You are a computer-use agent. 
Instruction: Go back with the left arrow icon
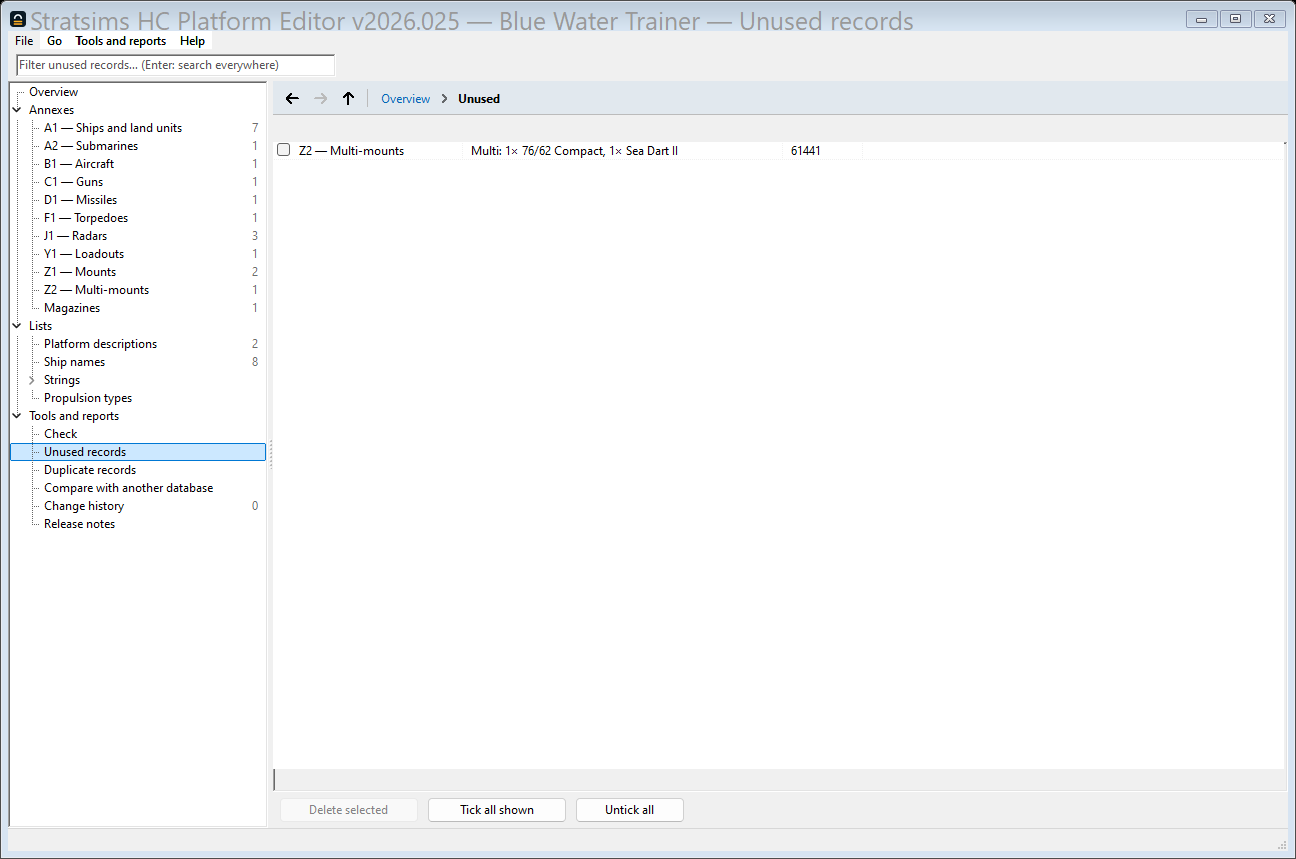point(292,98)
